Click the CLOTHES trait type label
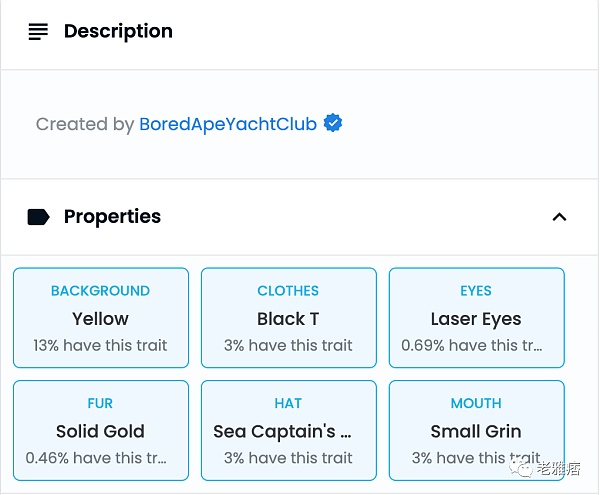Image resolution: width=600 pixels, height=495 pixels. (x=288, y=291)
